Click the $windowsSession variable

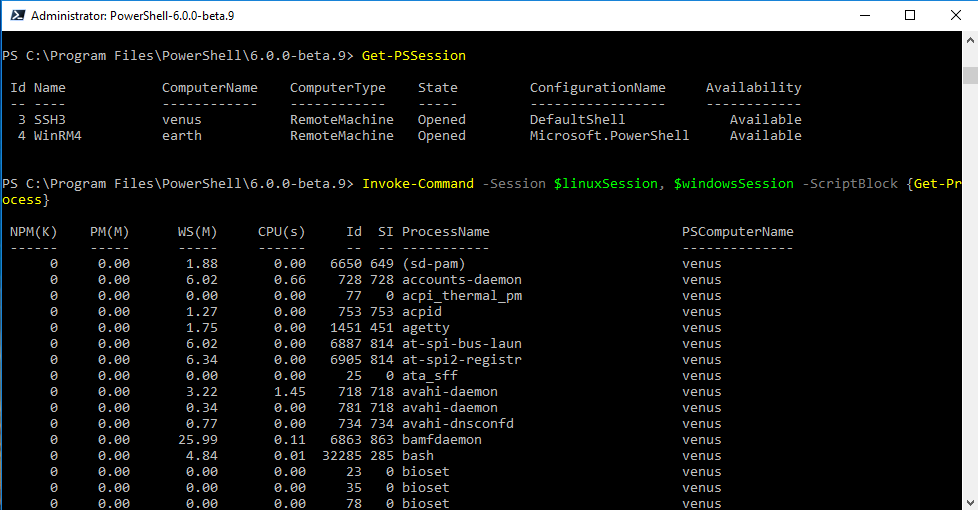(734, 184)
